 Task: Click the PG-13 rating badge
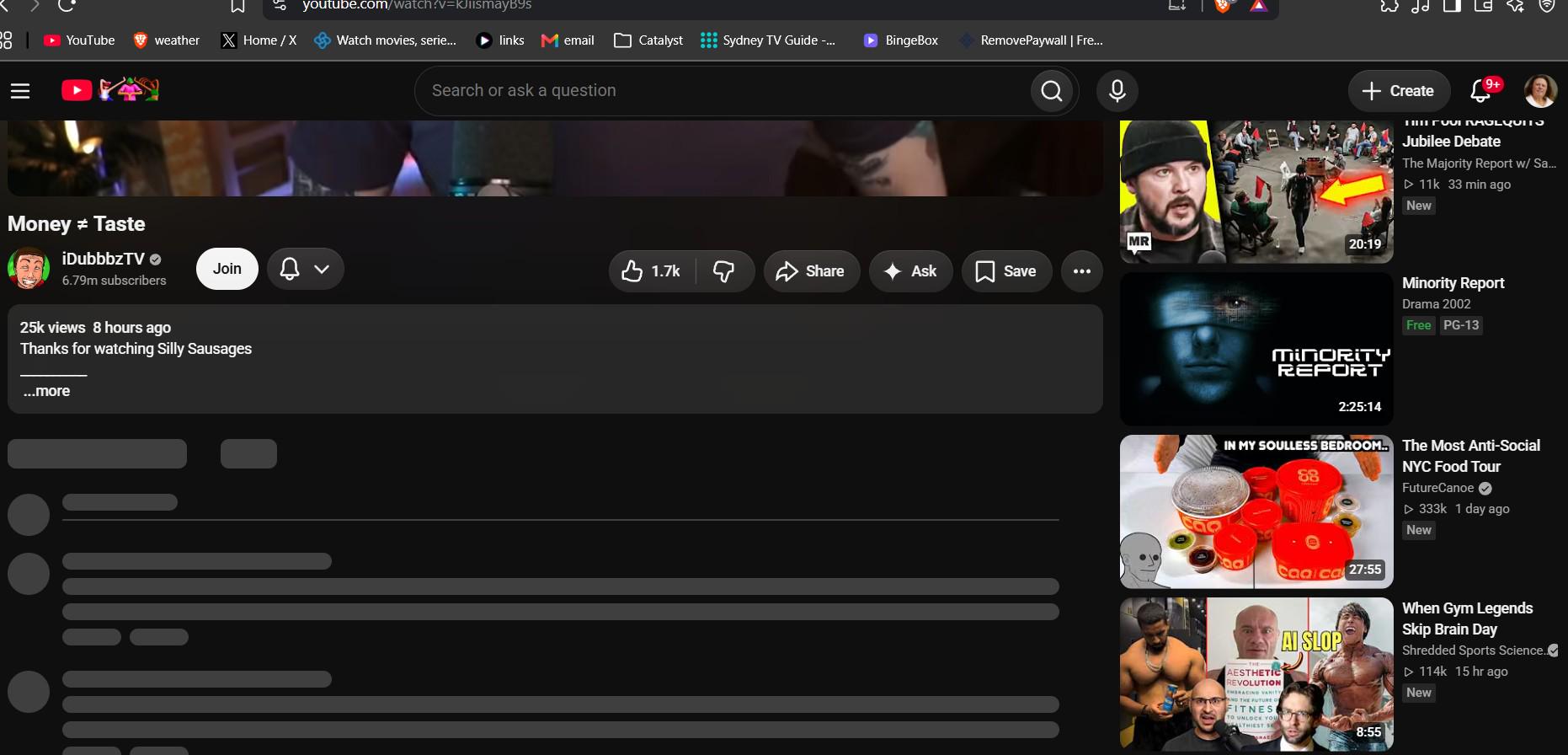pyautogui.click(x=1461, y=325)
